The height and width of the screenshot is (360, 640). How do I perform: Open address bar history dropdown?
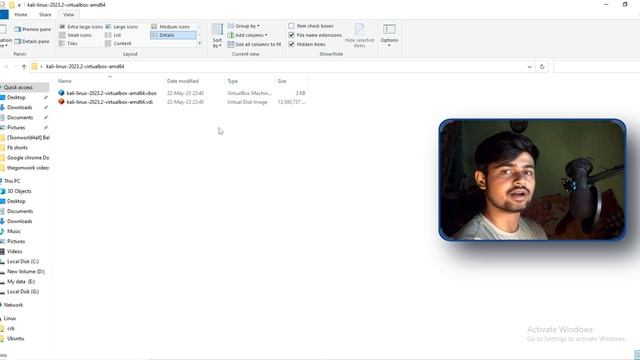tap(529, 67)
